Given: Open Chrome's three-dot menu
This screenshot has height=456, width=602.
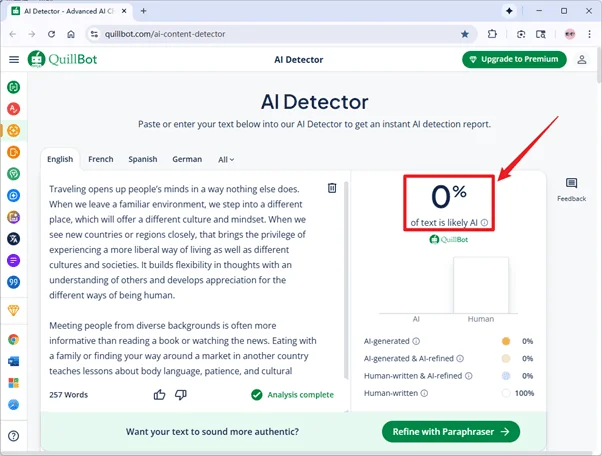Looking at the screenshot, I should tap(589, 34).
